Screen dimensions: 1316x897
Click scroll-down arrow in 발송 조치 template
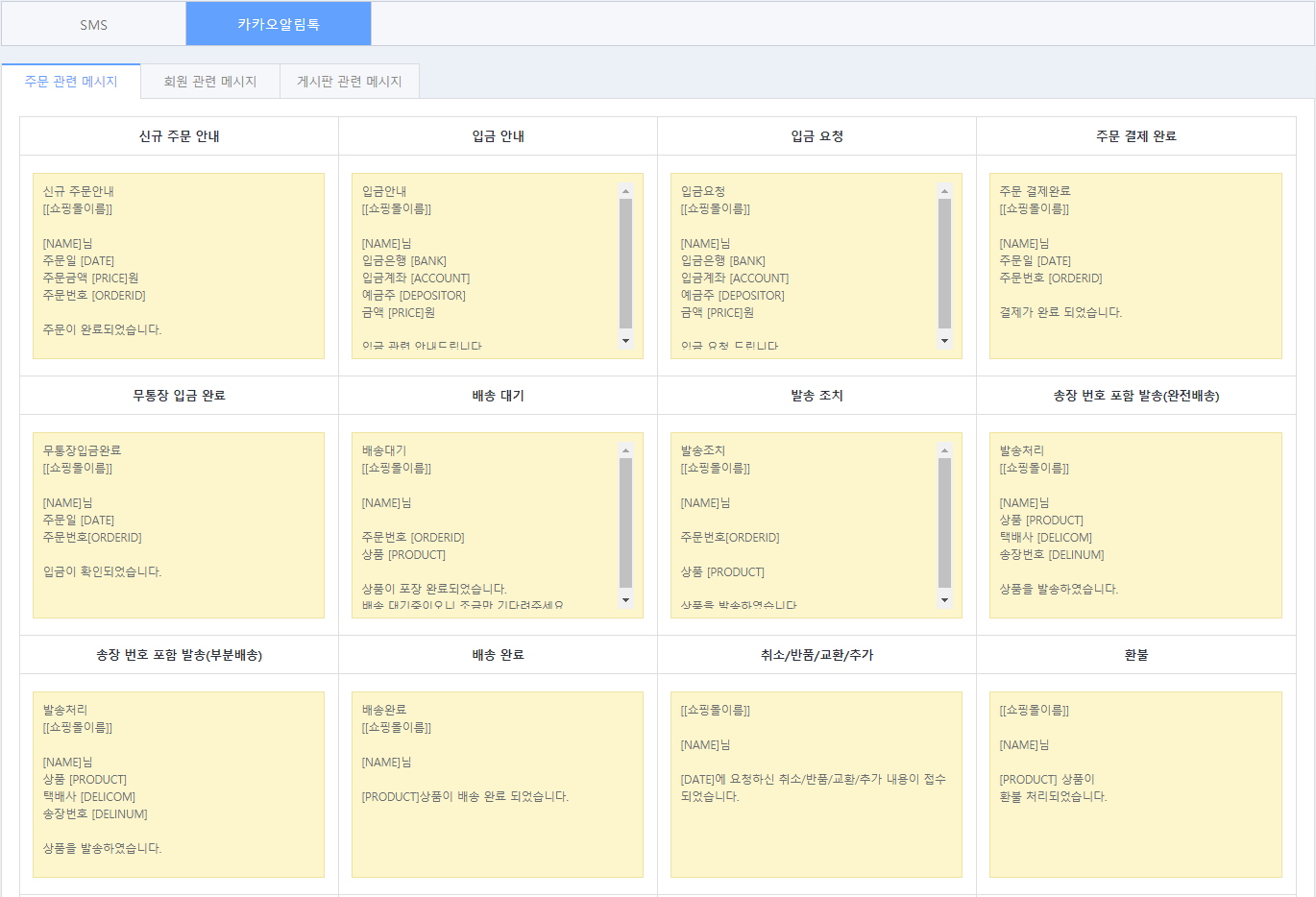(944, 600)
